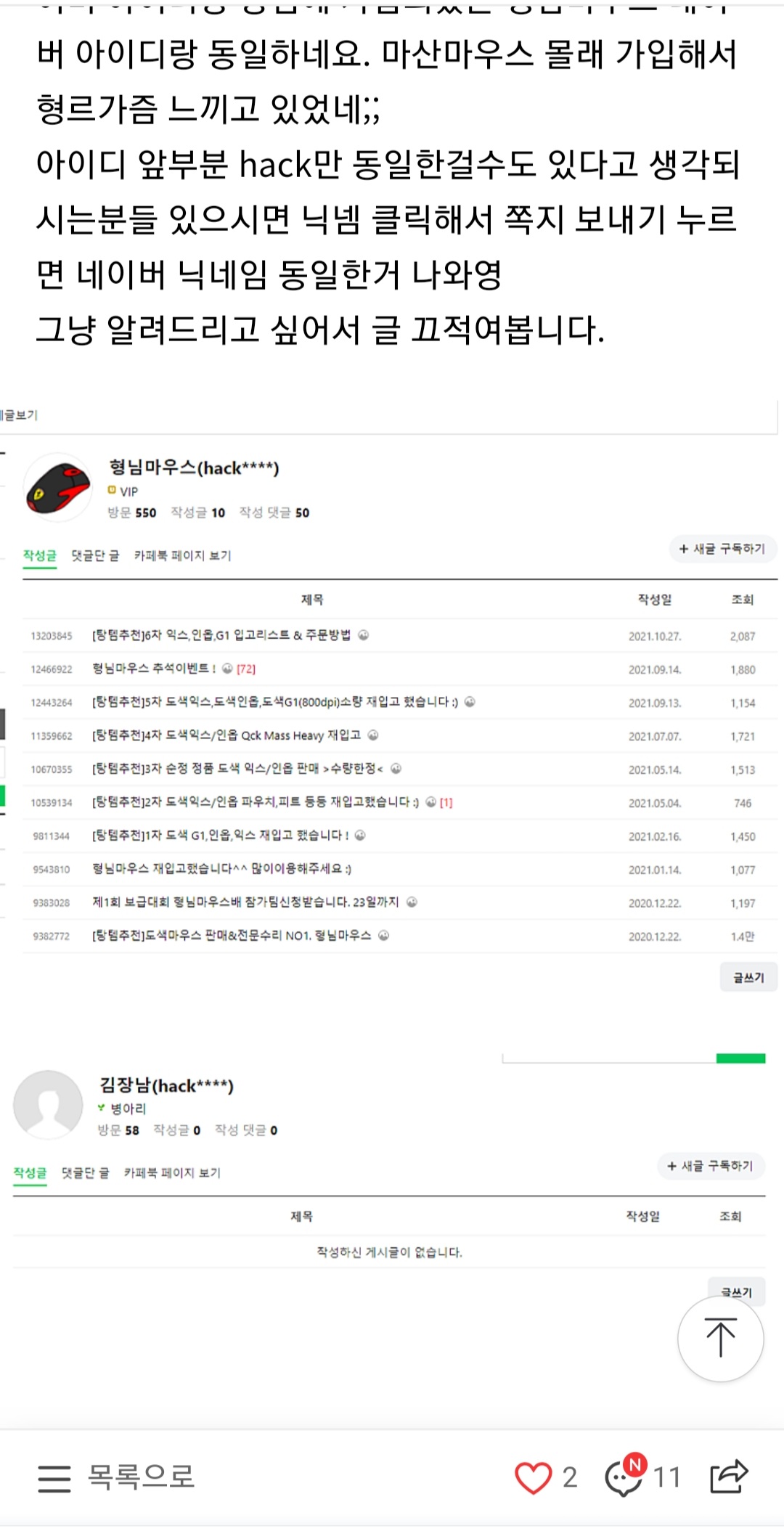Select 형님마우스's 작성글 tab
This screenshot has height=1531, width=784.
(x=39, y=556)
